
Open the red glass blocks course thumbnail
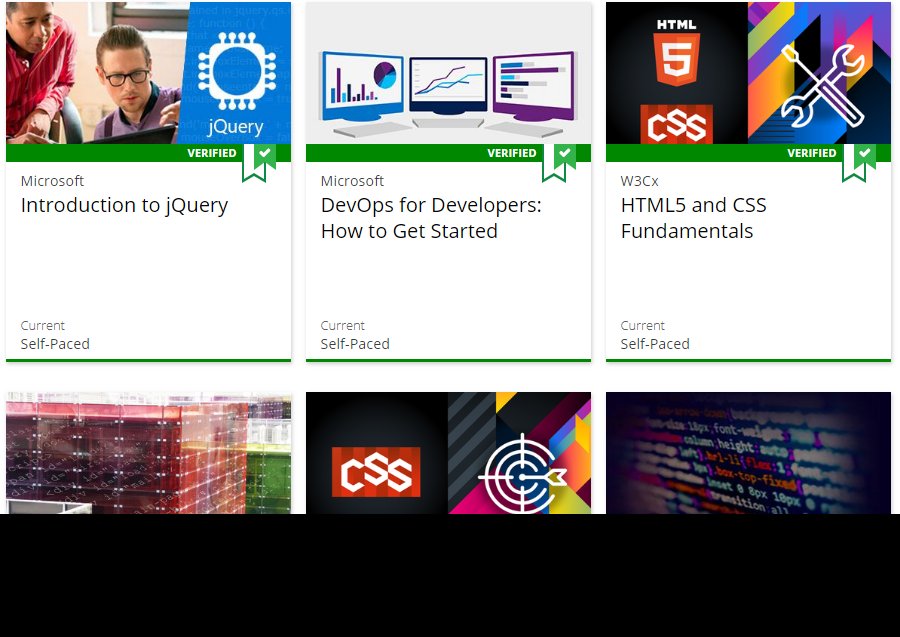(x=148, y=453)
